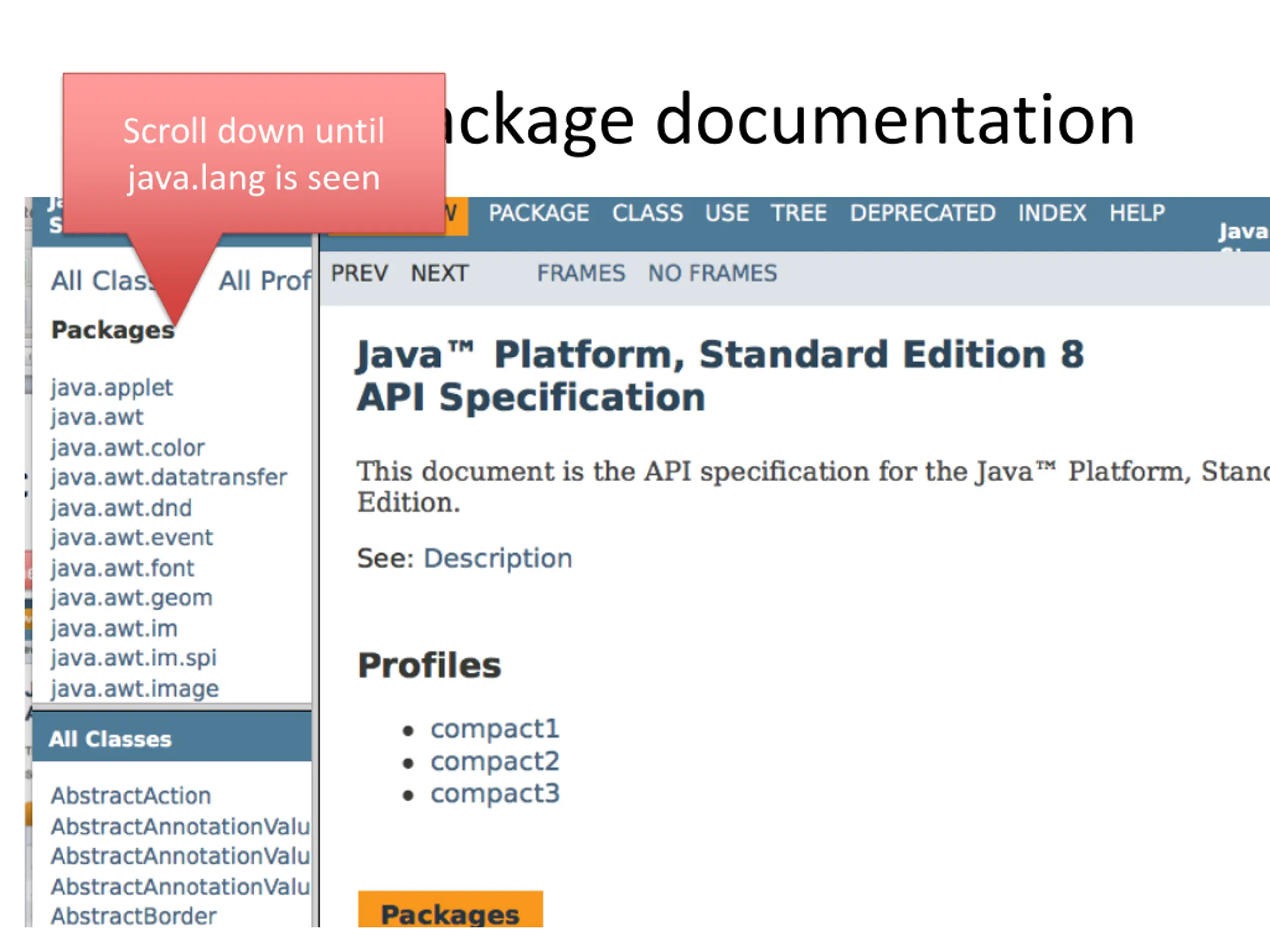Open the compact3 profile link
The image size is (1270, 952).
pos(495,794)
